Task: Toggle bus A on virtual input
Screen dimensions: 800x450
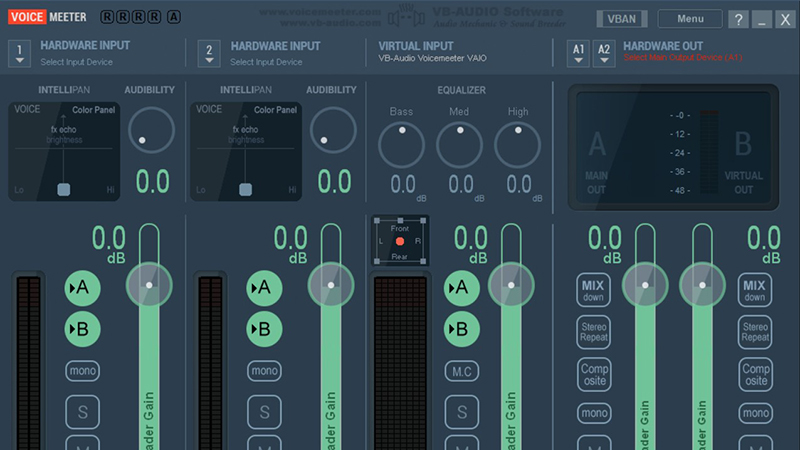Action: point(461,288)
